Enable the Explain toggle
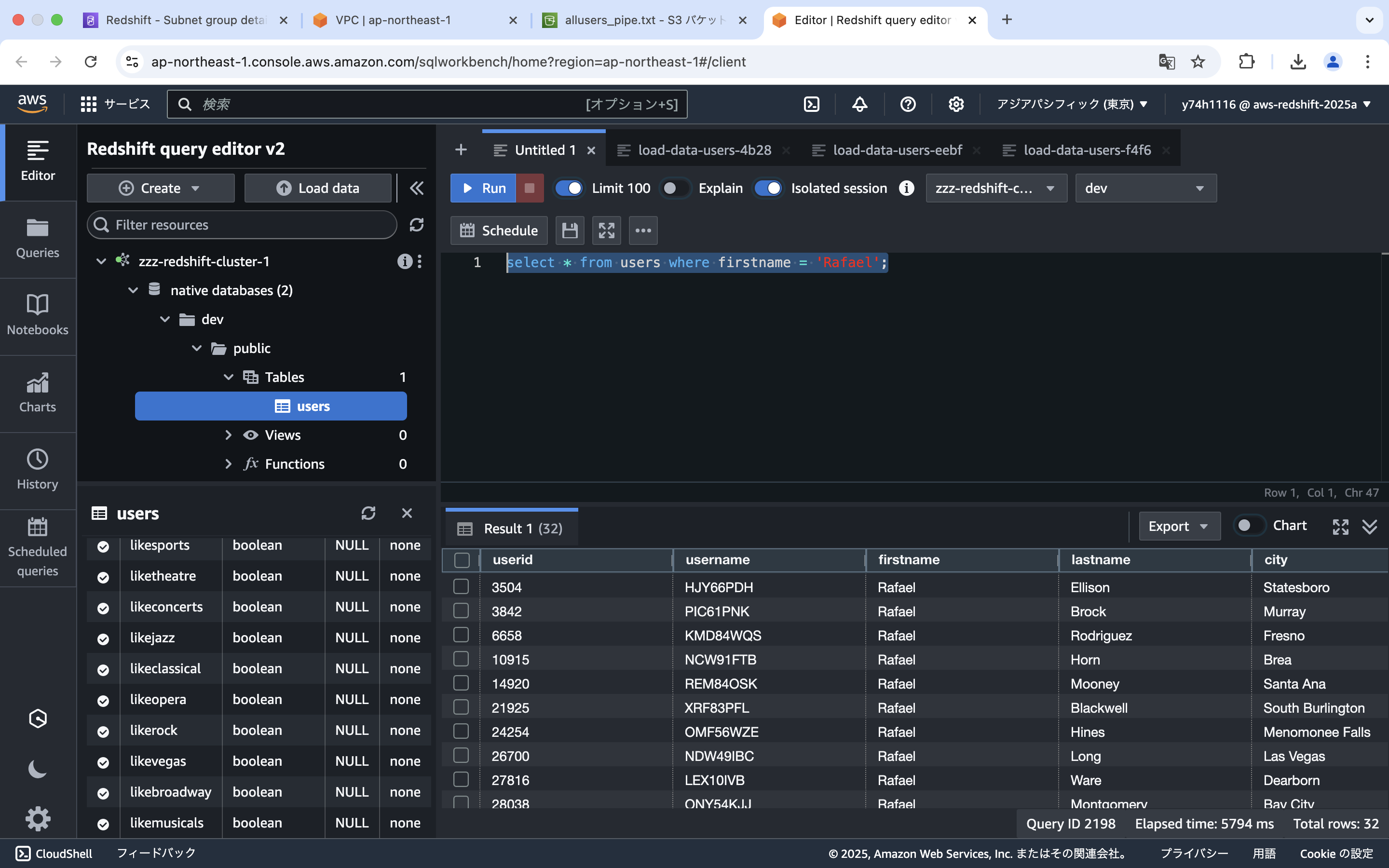 675,188
